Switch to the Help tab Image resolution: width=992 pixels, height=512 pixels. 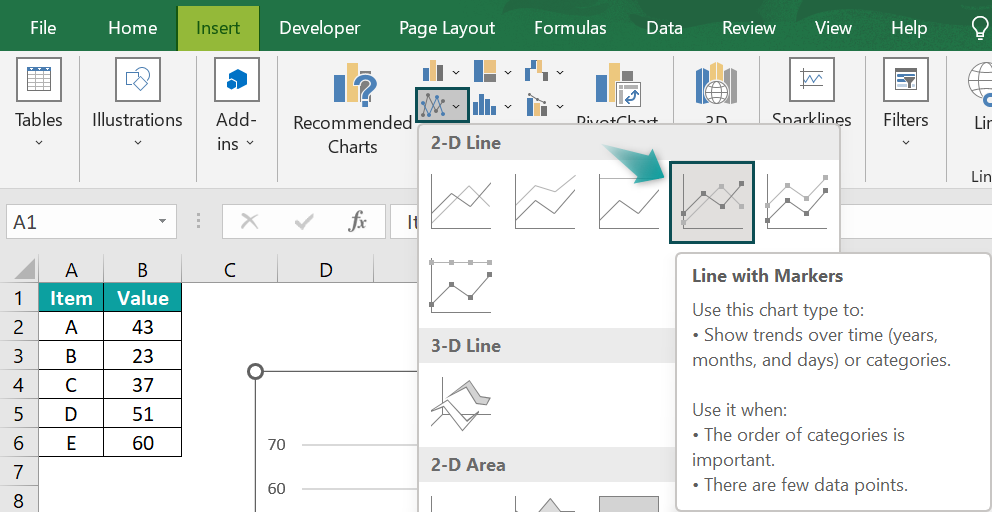click(x=909, y=28)
